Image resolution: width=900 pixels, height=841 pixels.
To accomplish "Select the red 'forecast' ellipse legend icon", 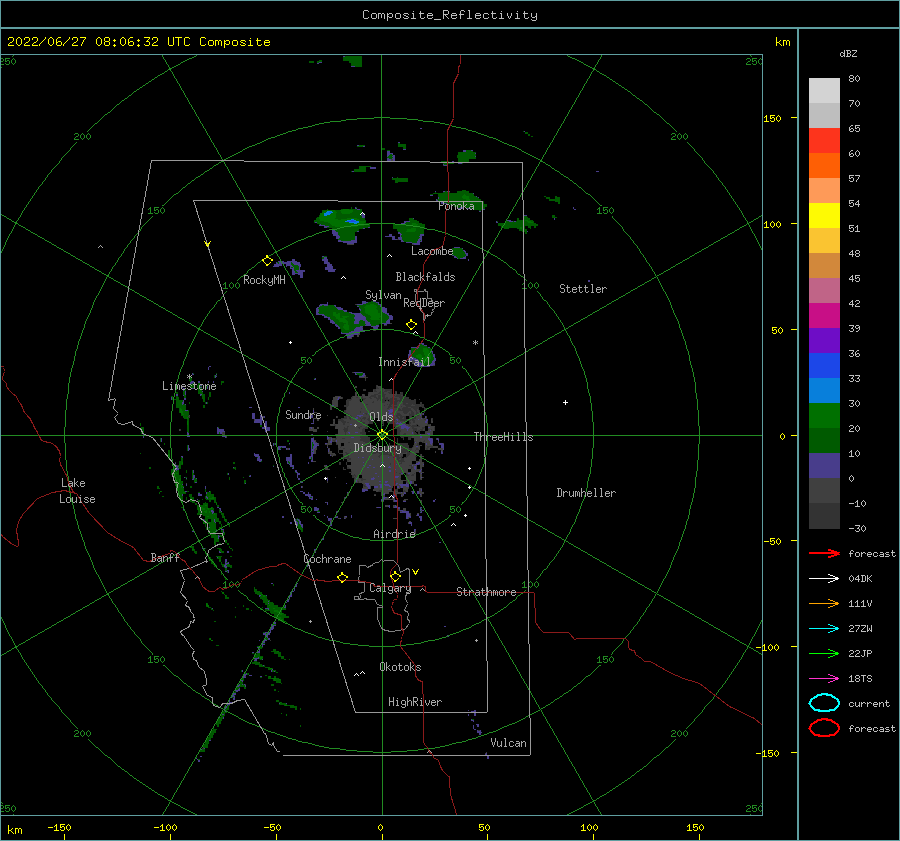I will point(824,728).
